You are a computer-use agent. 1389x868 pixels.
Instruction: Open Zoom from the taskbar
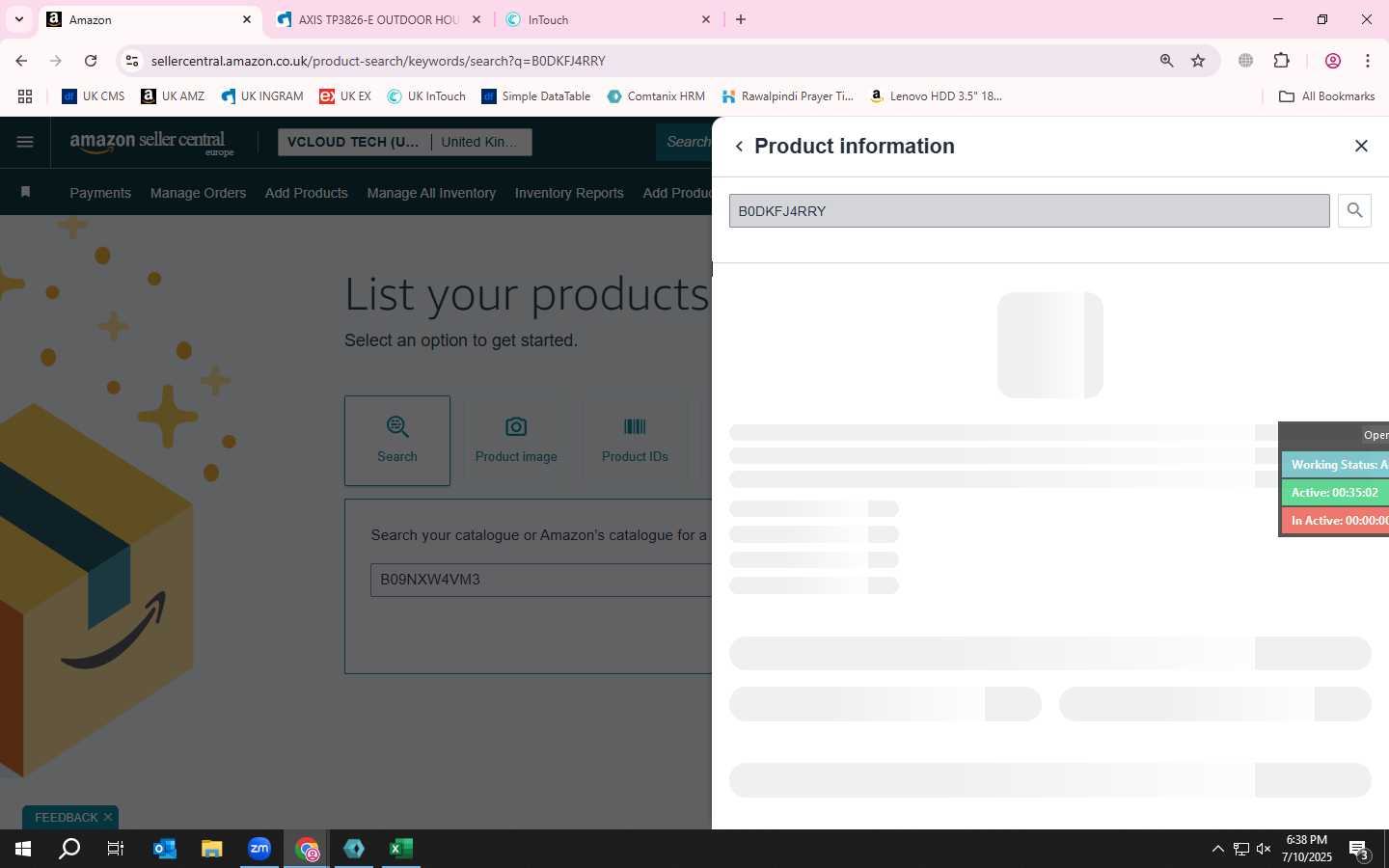[x=259, y=849]
